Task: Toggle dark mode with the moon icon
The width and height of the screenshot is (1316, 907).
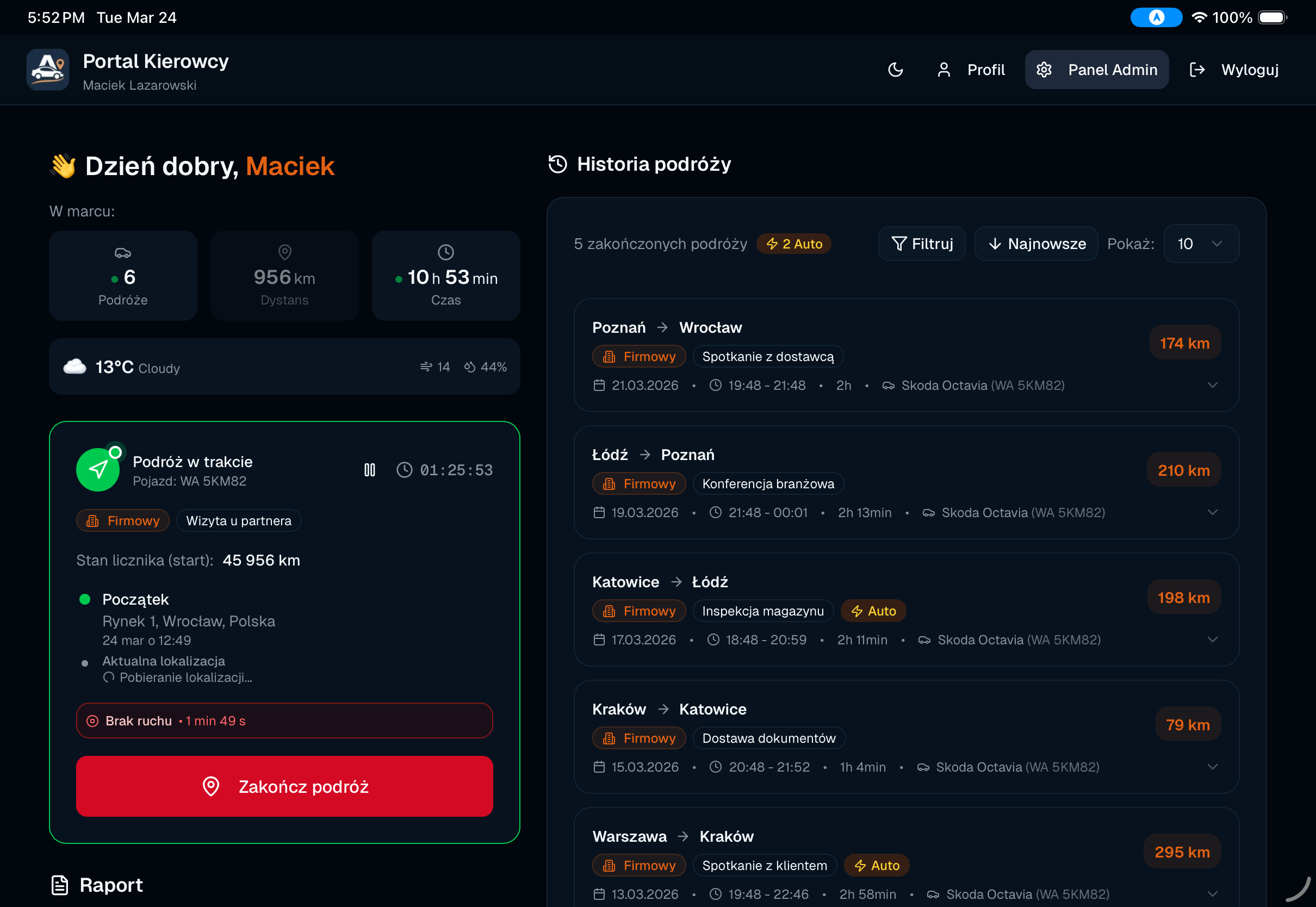Action: pos(896,70)
